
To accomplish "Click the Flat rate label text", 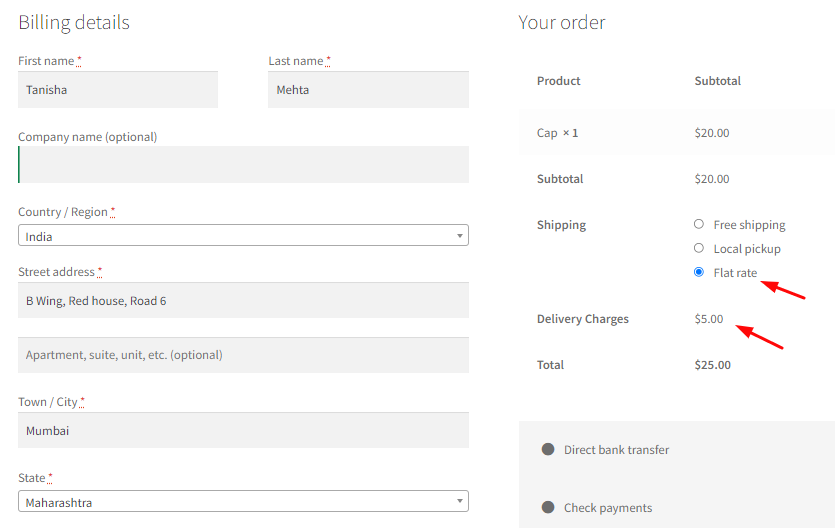I will click(x=735, y=273).
